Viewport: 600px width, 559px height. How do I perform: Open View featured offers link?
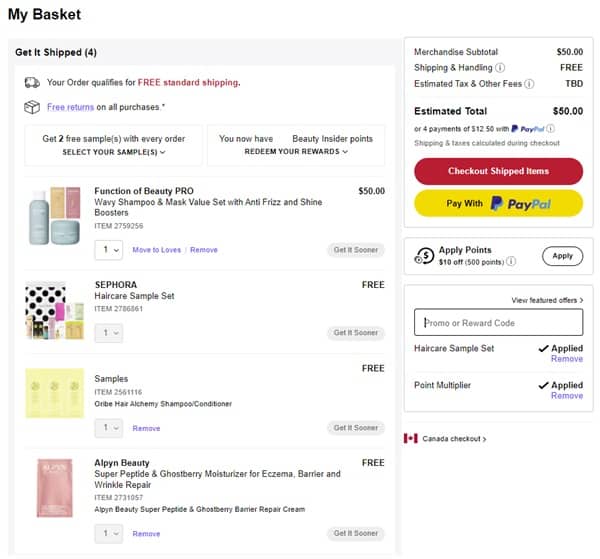[547, 300]
